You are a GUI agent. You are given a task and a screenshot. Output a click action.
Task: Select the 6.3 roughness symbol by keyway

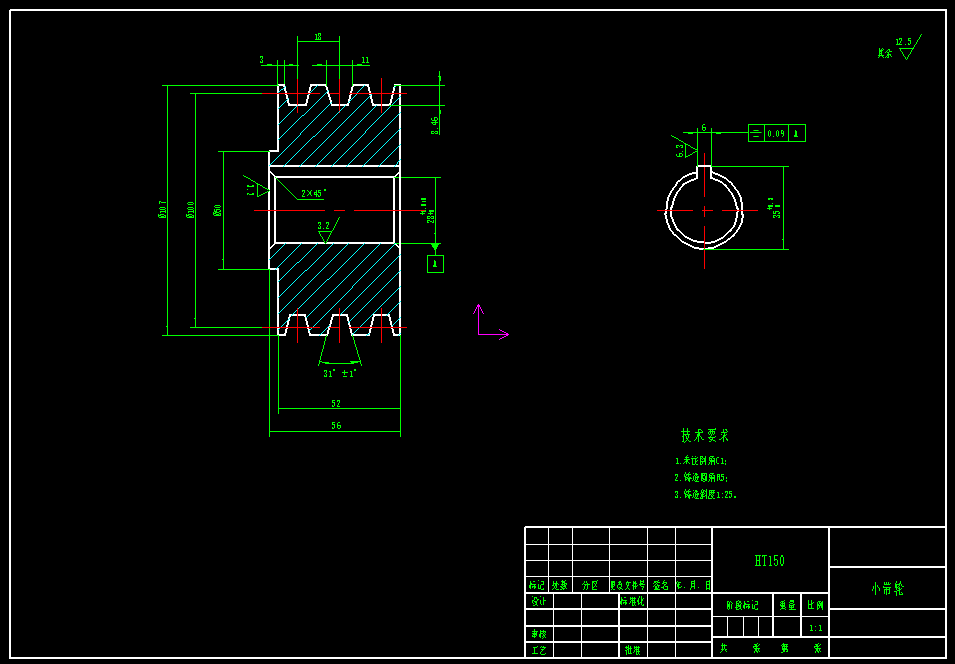pos(685,147)
